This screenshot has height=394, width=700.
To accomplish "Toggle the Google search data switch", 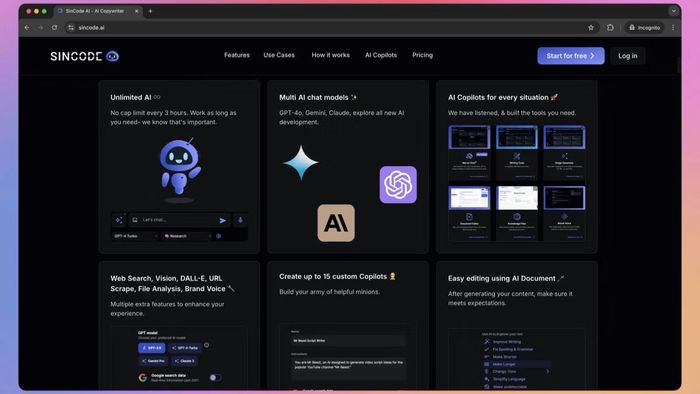I will coord(215,377).
